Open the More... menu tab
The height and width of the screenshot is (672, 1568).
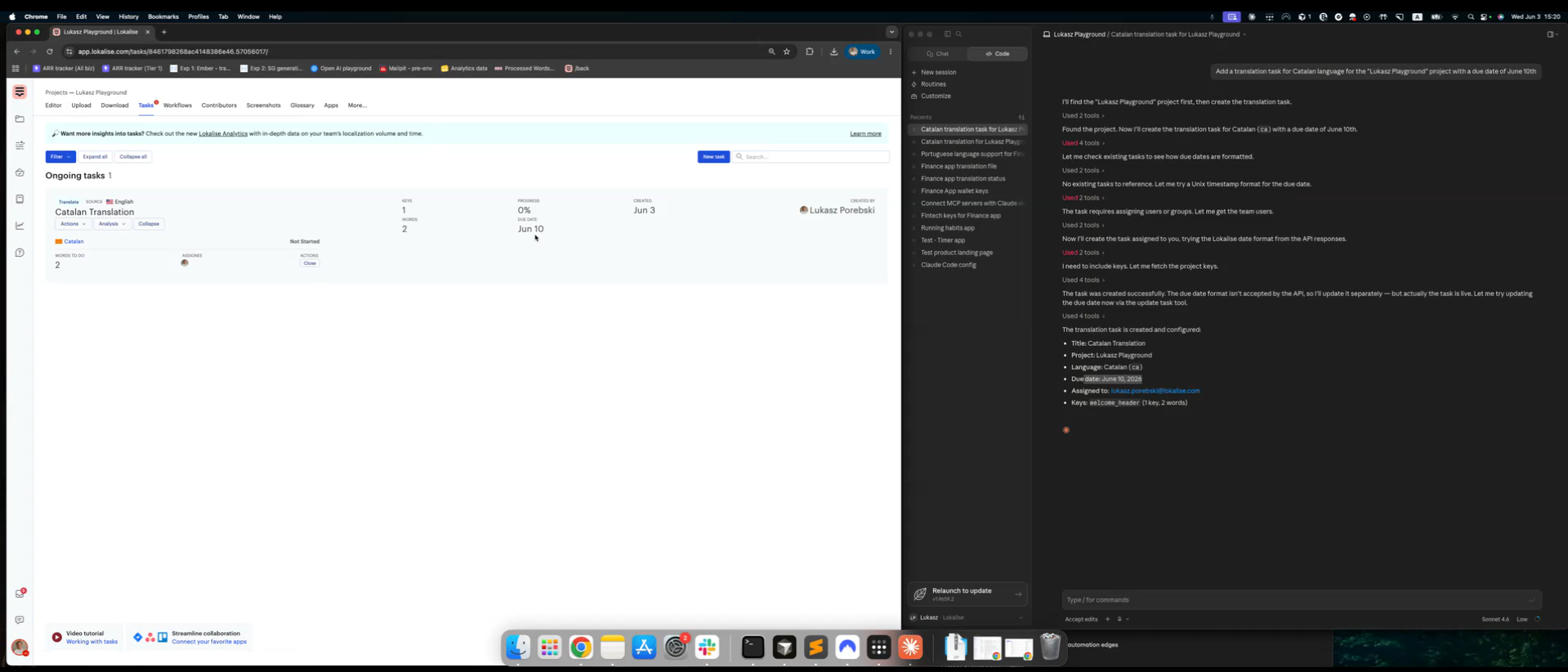pyautogui.click(x=357, y=105)
